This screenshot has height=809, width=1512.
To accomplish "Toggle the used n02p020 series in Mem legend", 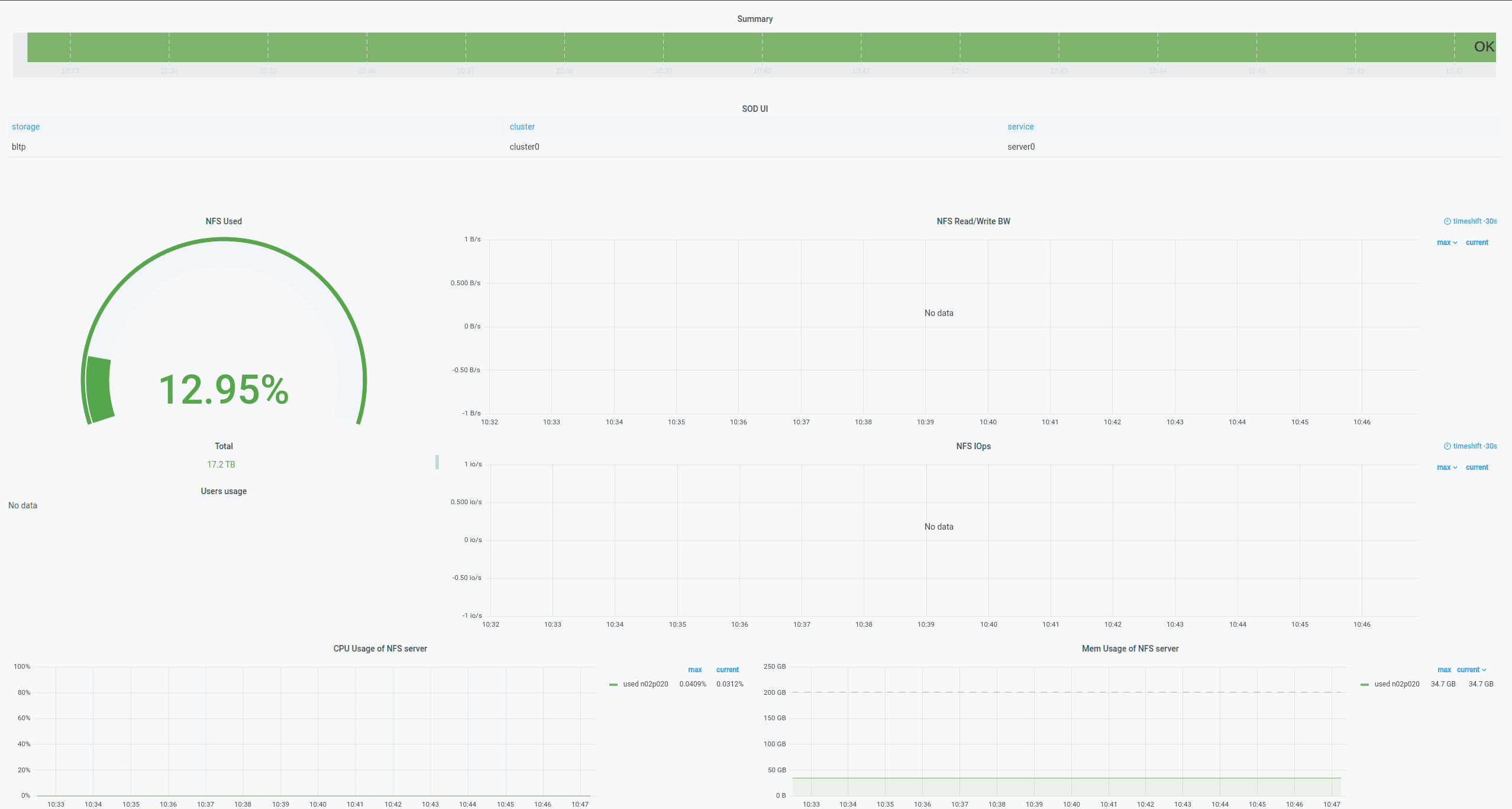I will (1396, 684).
